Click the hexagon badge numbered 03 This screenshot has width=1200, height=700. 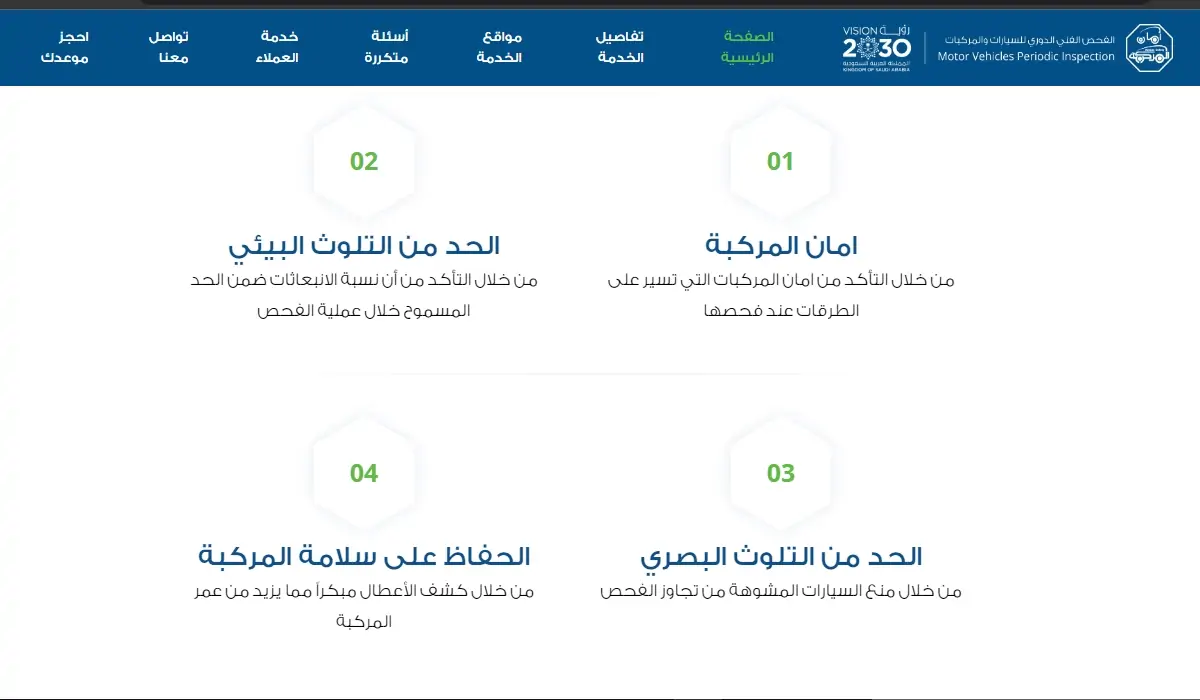point(780,473)
